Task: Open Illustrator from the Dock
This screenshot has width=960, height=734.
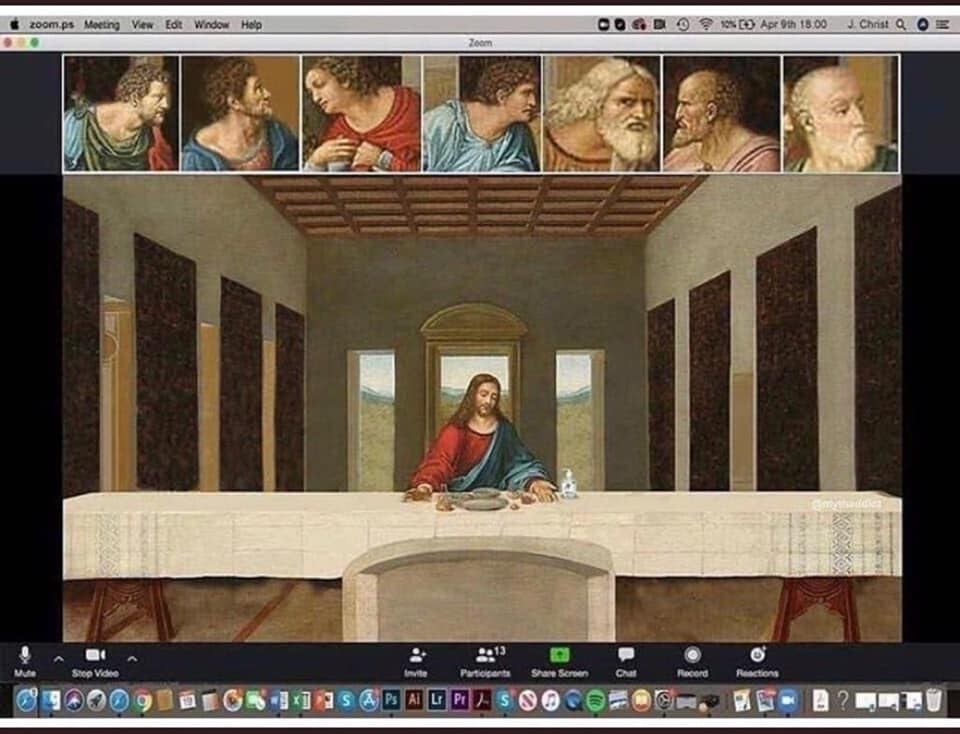Action: (414, 700)
